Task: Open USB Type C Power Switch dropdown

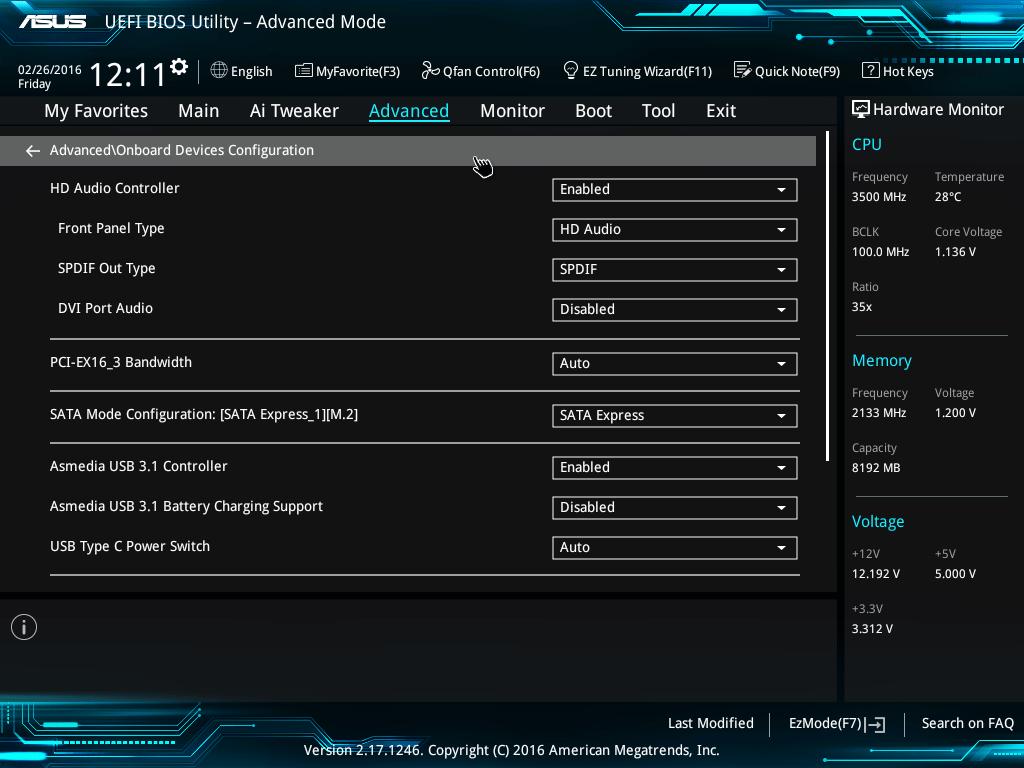Action: 674,547
